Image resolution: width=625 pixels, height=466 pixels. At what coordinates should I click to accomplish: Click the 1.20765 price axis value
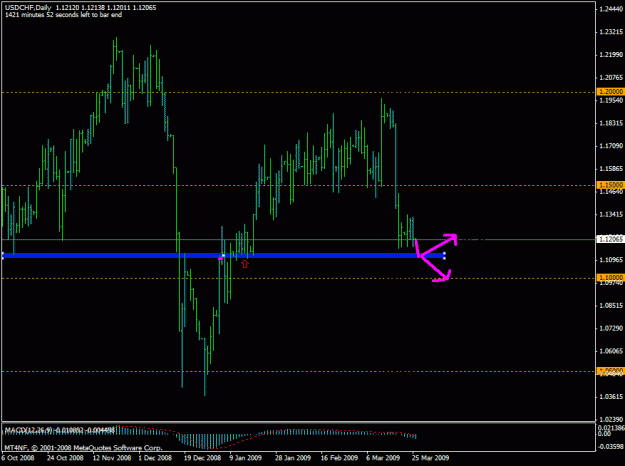611,77
